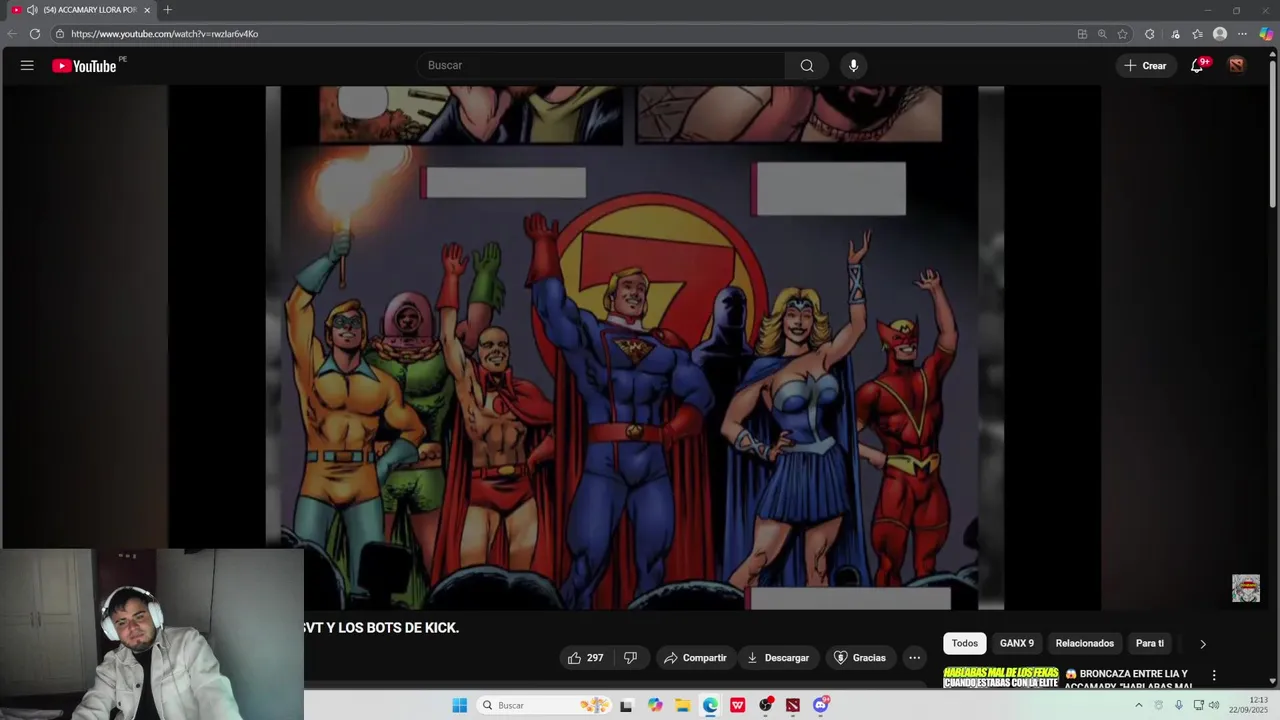Reload the page in browser toolbar
The image size is (1280, 720).
(34, 34)
